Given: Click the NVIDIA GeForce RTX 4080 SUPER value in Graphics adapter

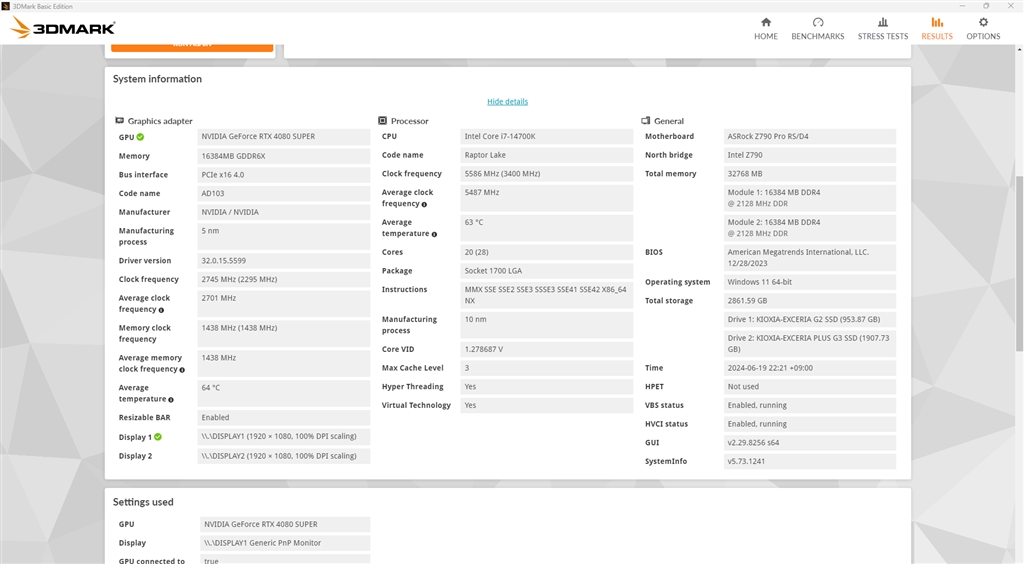Looking at the screenshot, I should pos(283,136).
